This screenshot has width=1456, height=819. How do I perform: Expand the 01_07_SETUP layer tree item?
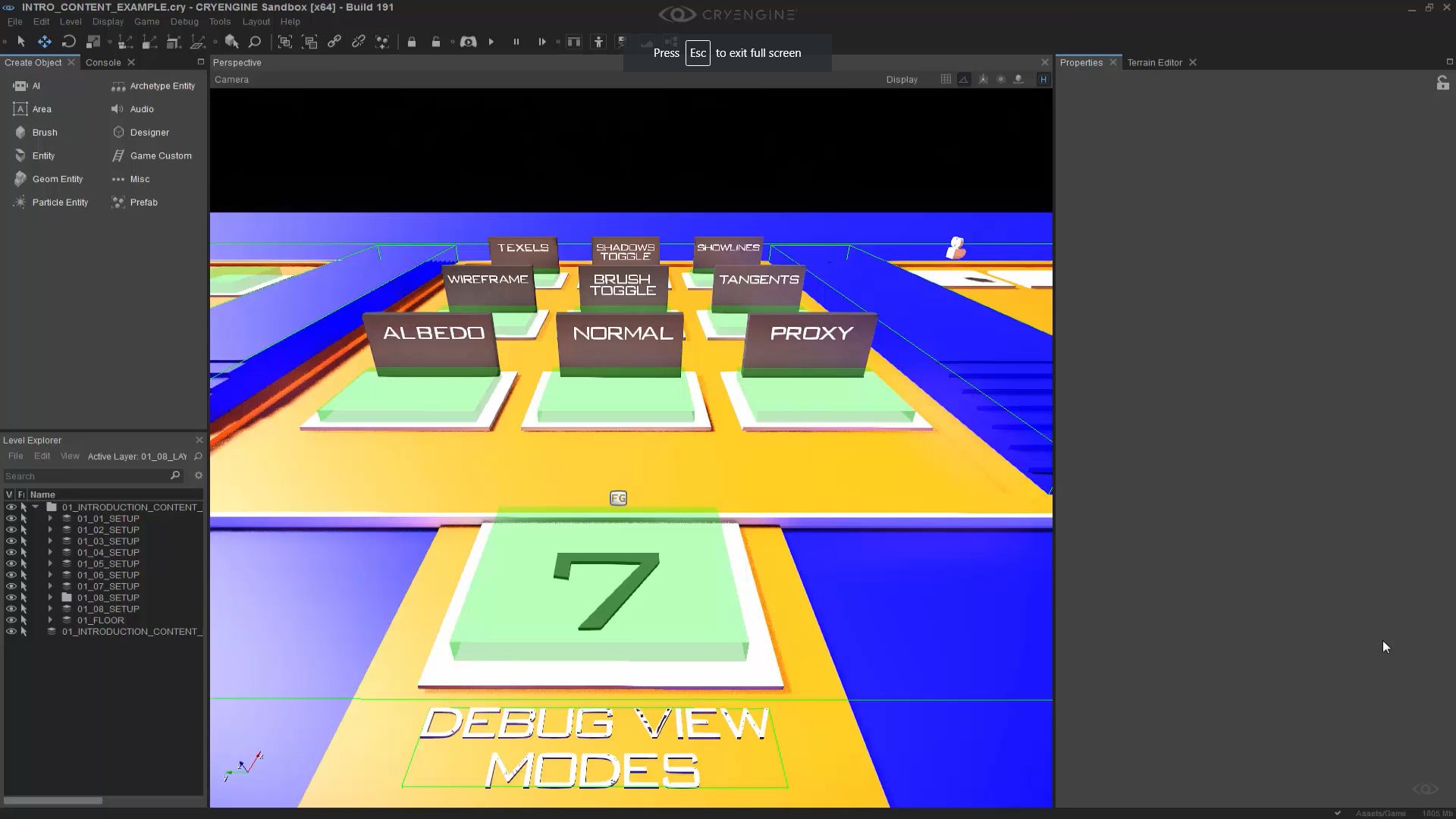49,585
